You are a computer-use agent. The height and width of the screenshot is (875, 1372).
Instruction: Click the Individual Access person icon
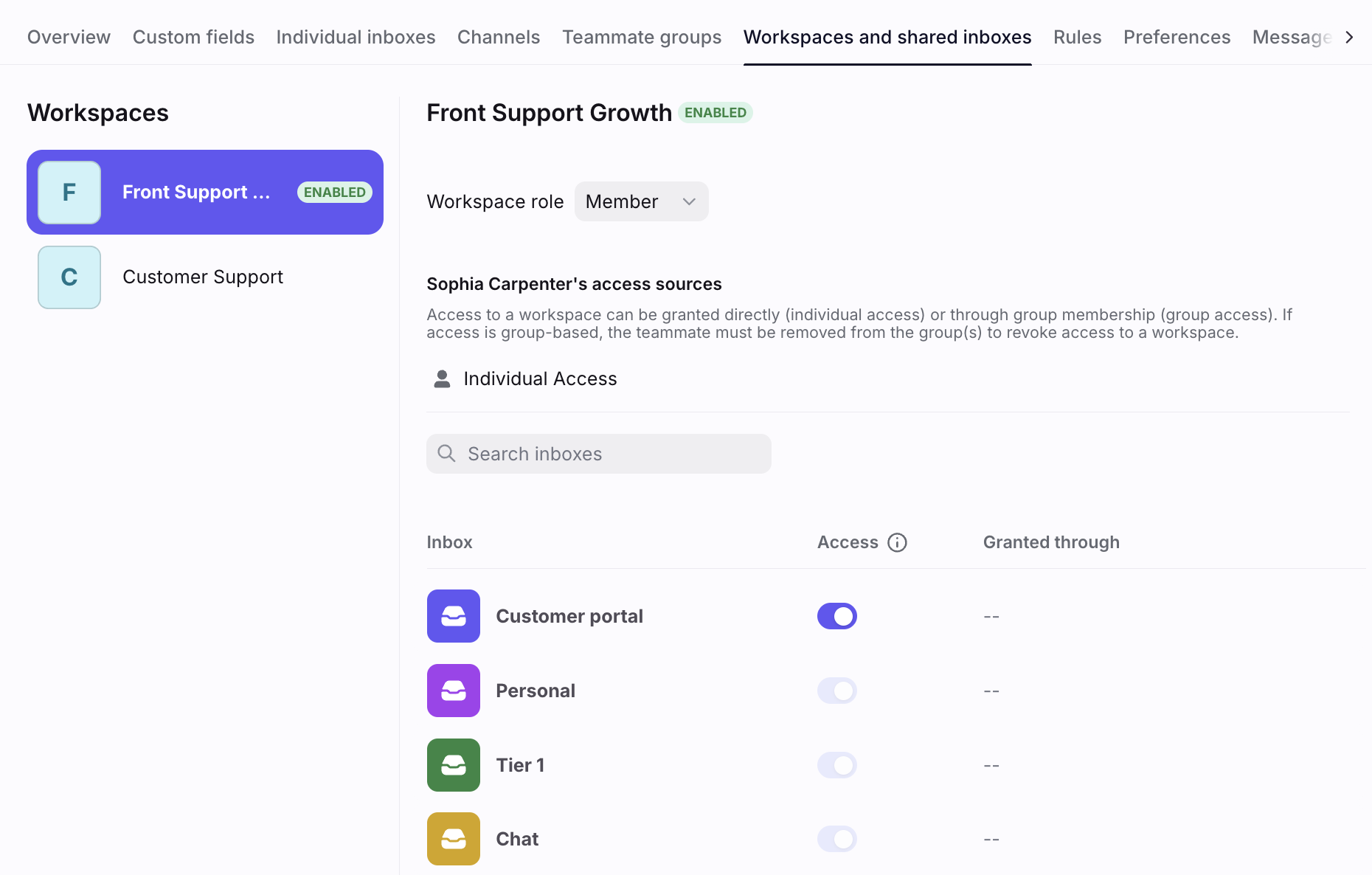(x=442, y=378)
